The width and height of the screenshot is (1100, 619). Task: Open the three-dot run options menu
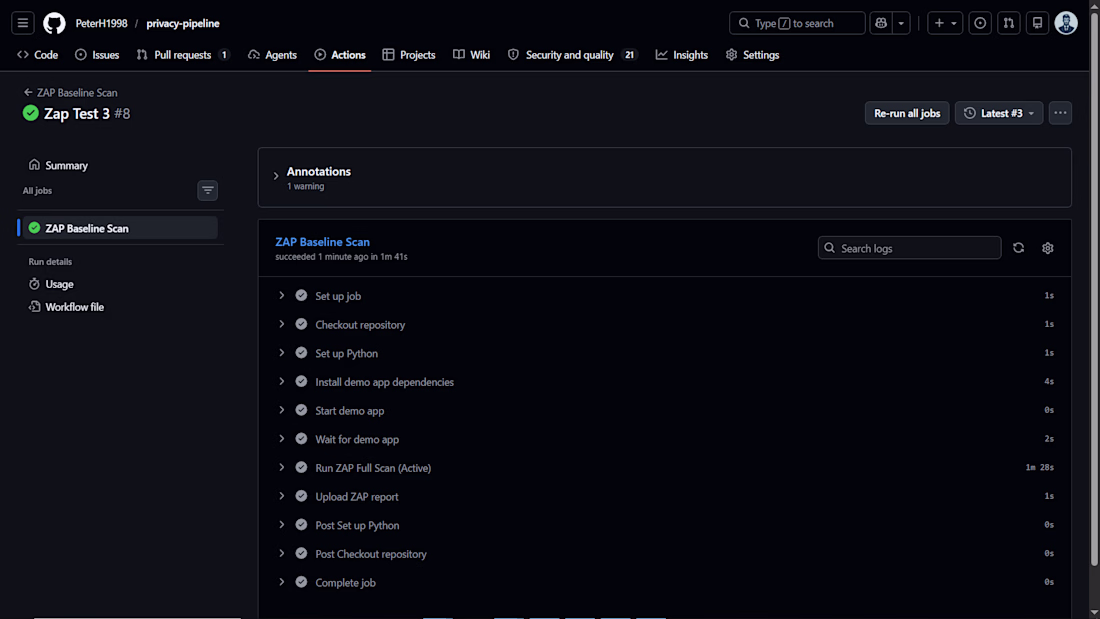(1060, 113)
